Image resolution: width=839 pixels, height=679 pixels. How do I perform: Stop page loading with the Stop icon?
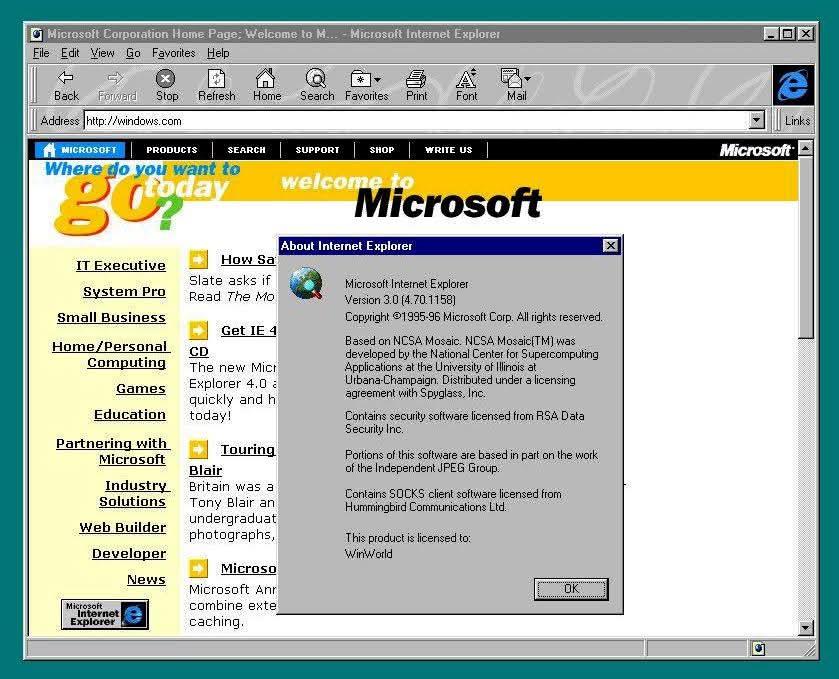point(166,85)
